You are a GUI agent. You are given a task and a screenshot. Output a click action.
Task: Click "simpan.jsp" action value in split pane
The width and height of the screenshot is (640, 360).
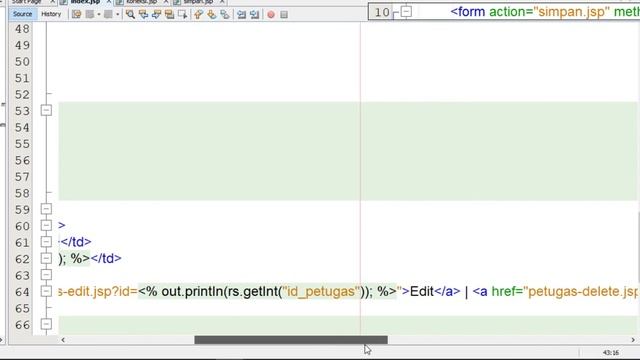(x=571, y=12)
